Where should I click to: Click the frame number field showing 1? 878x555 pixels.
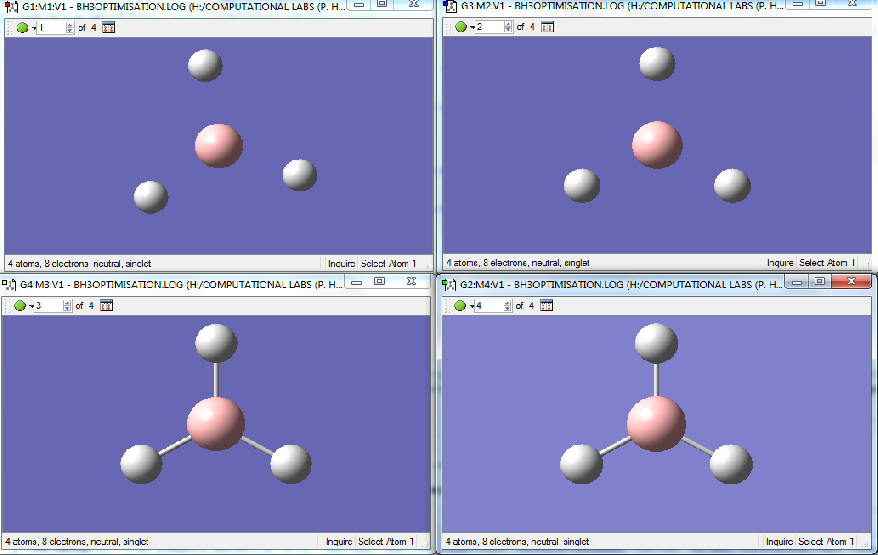(51, 27)
